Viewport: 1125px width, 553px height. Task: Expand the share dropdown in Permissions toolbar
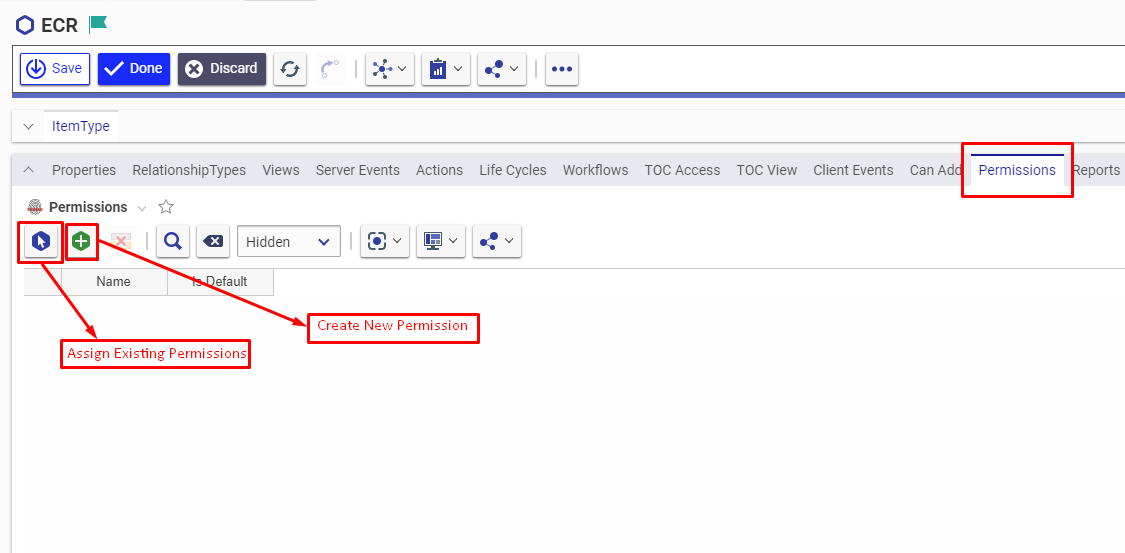click(497, 241)
